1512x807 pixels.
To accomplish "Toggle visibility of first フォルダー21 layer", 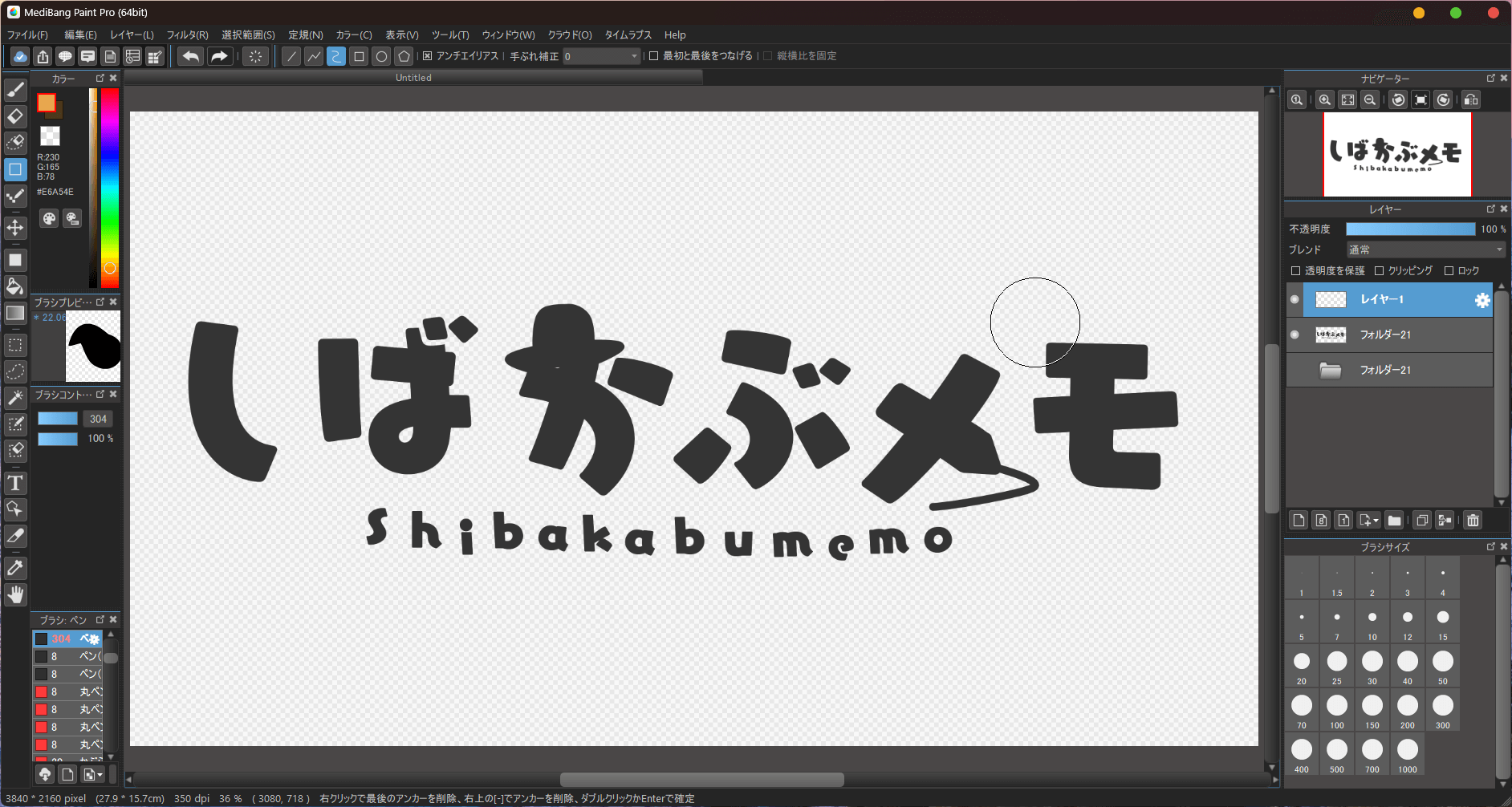I will tap(1295, 335).
